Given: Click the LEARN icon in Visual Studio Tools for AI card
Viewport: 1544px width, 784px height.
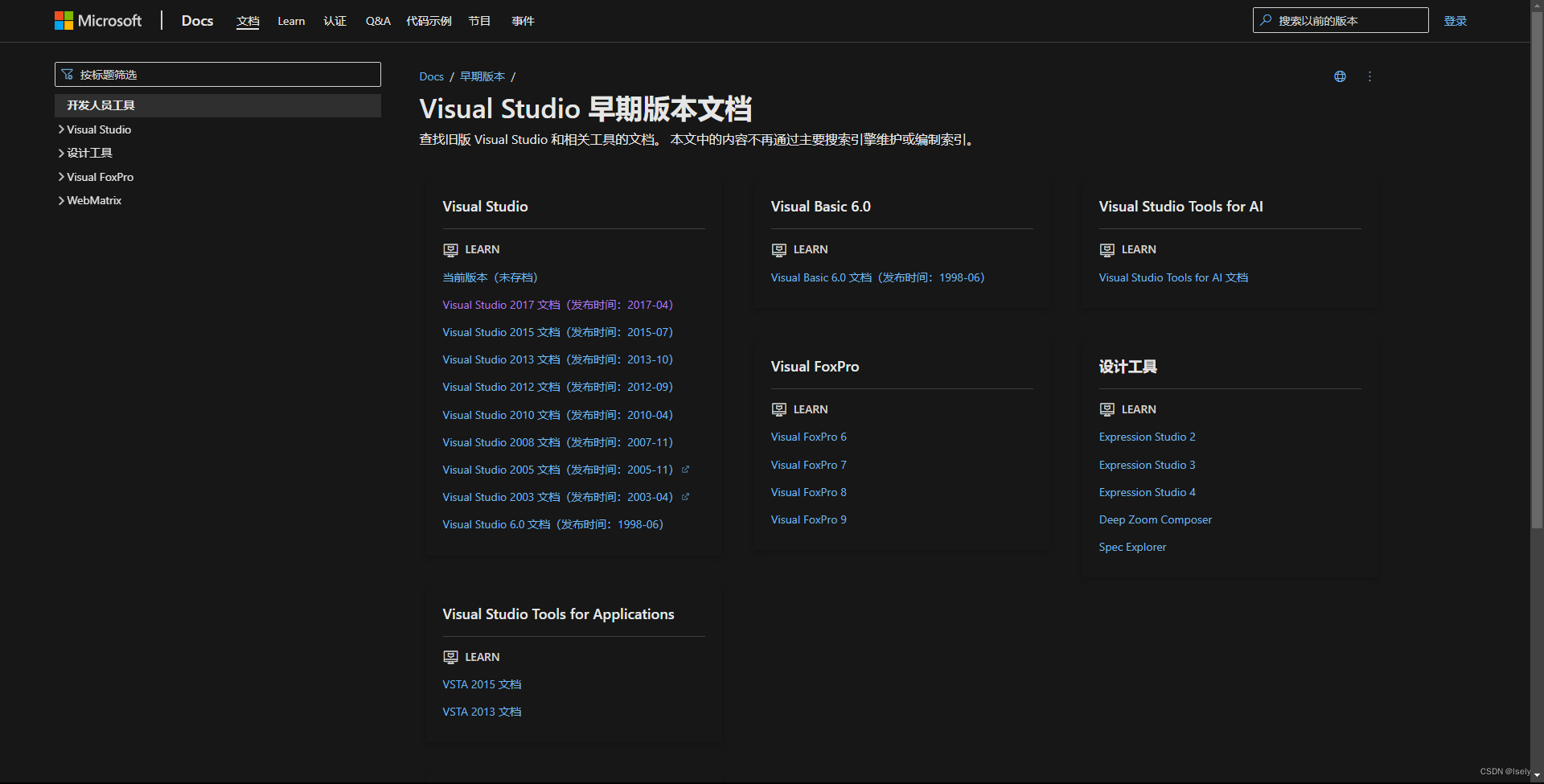Looking at the screenshot, I should 1107,250.
